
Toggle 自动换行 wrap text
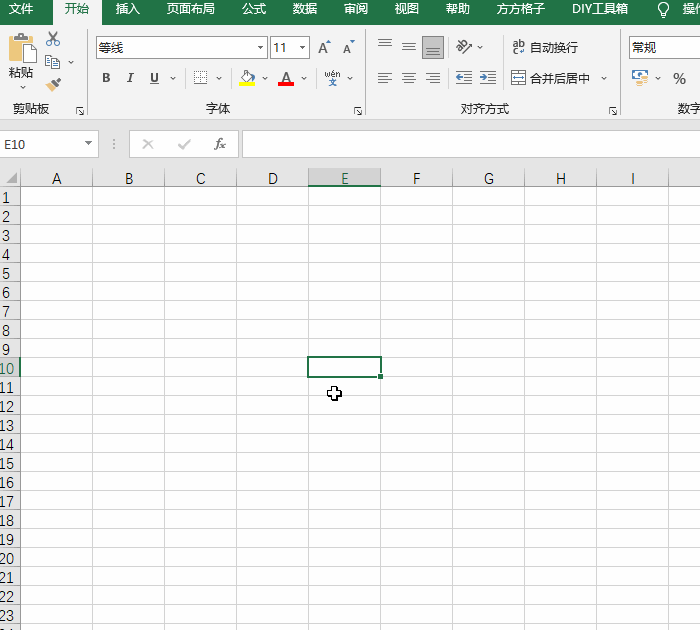coord(545,47)
